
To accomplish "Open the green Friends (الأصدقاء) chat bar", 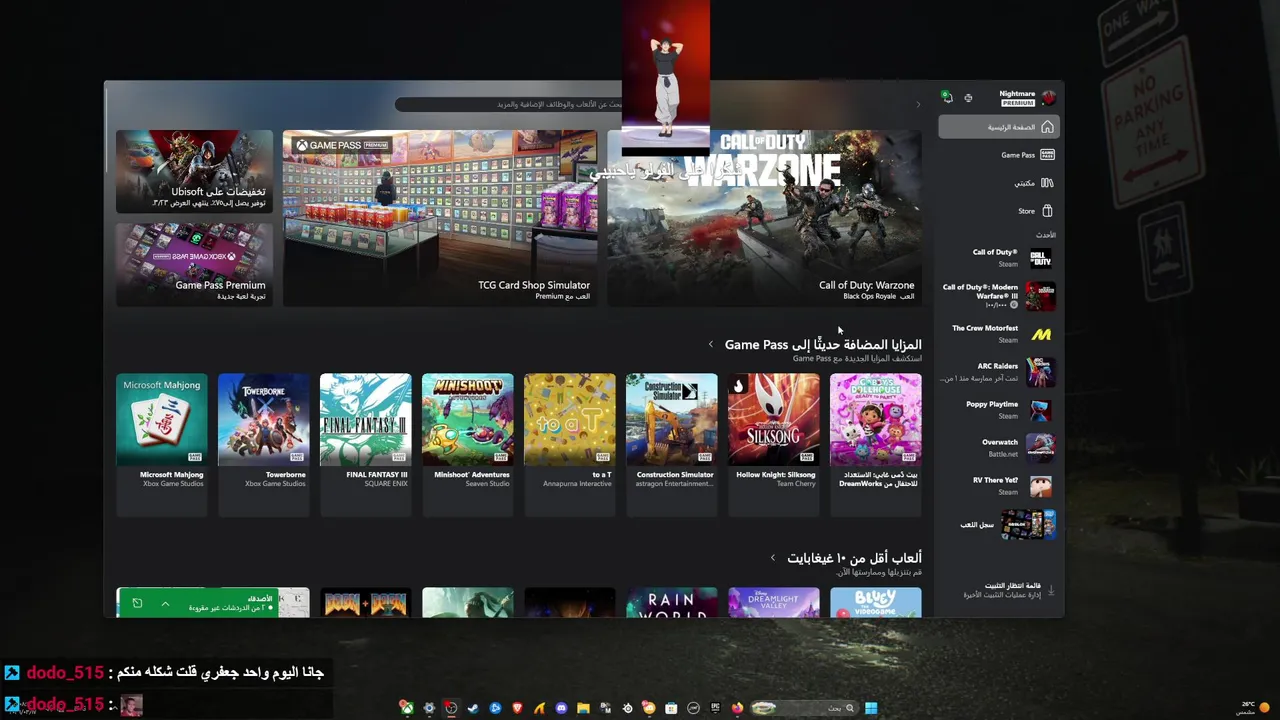I will (x=198, y=603).
